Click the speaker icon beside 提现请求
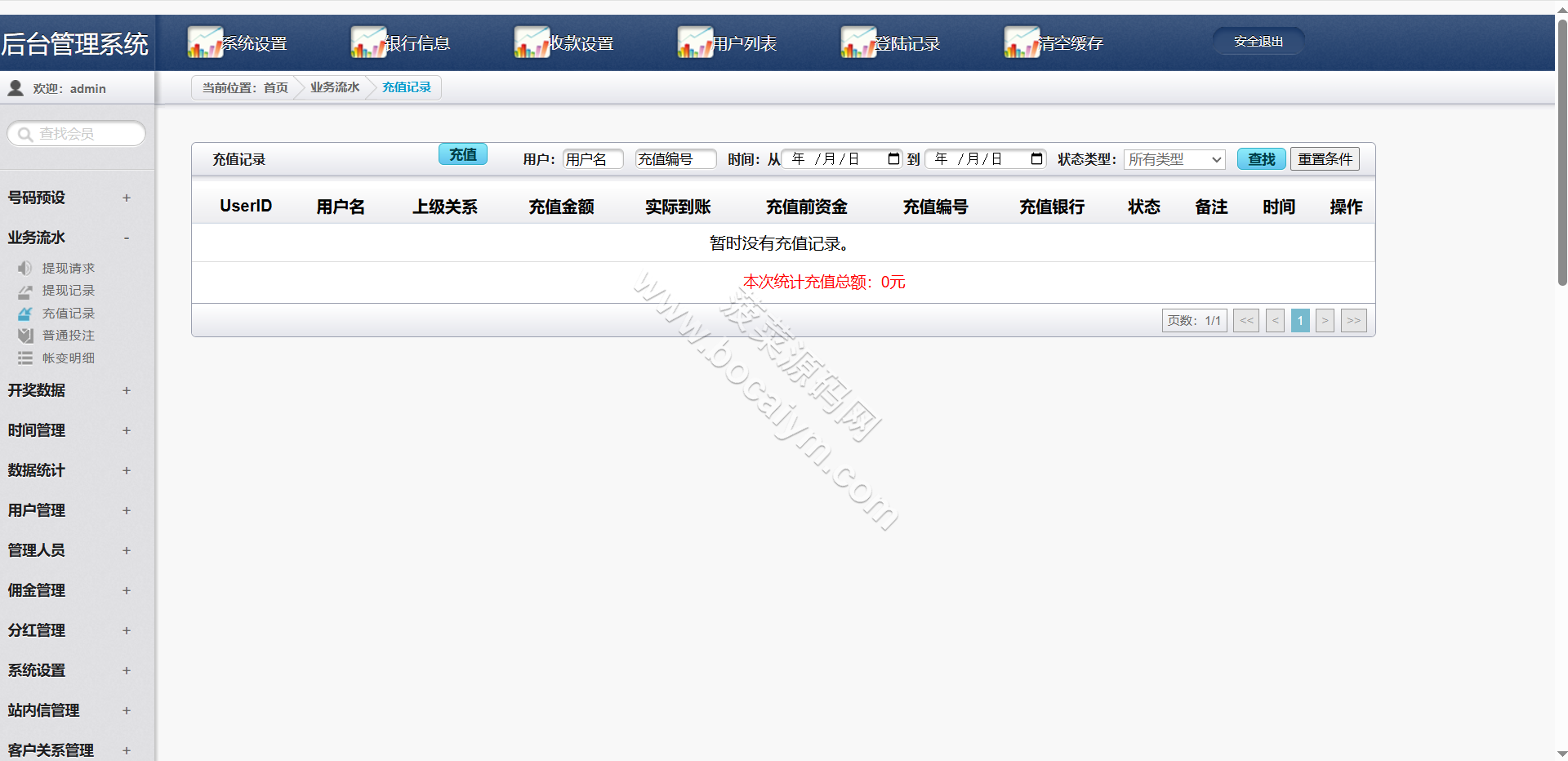1568x761 pixels. point(25,268)
